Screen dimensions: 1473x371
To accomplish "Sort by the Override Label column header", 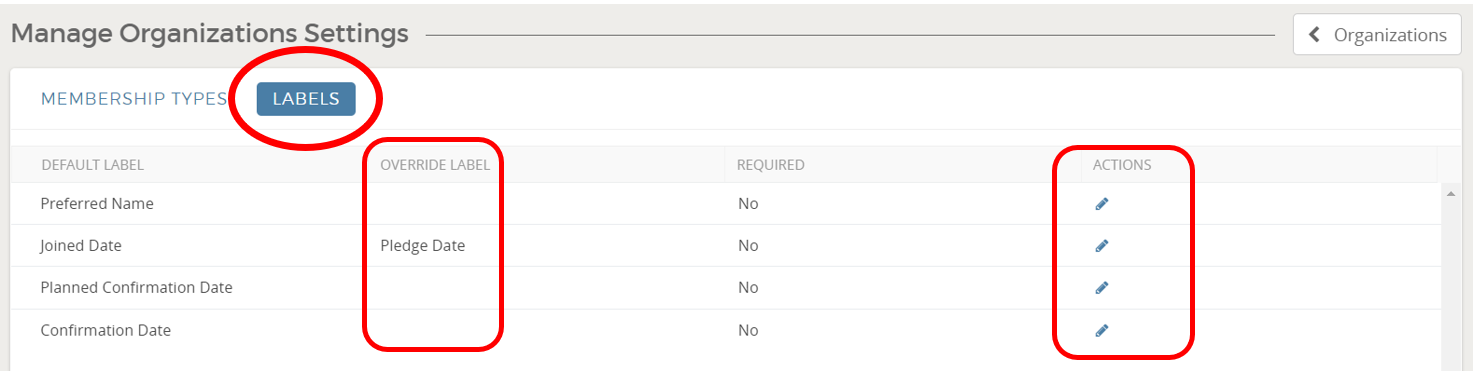I will [x=435, y=165].
